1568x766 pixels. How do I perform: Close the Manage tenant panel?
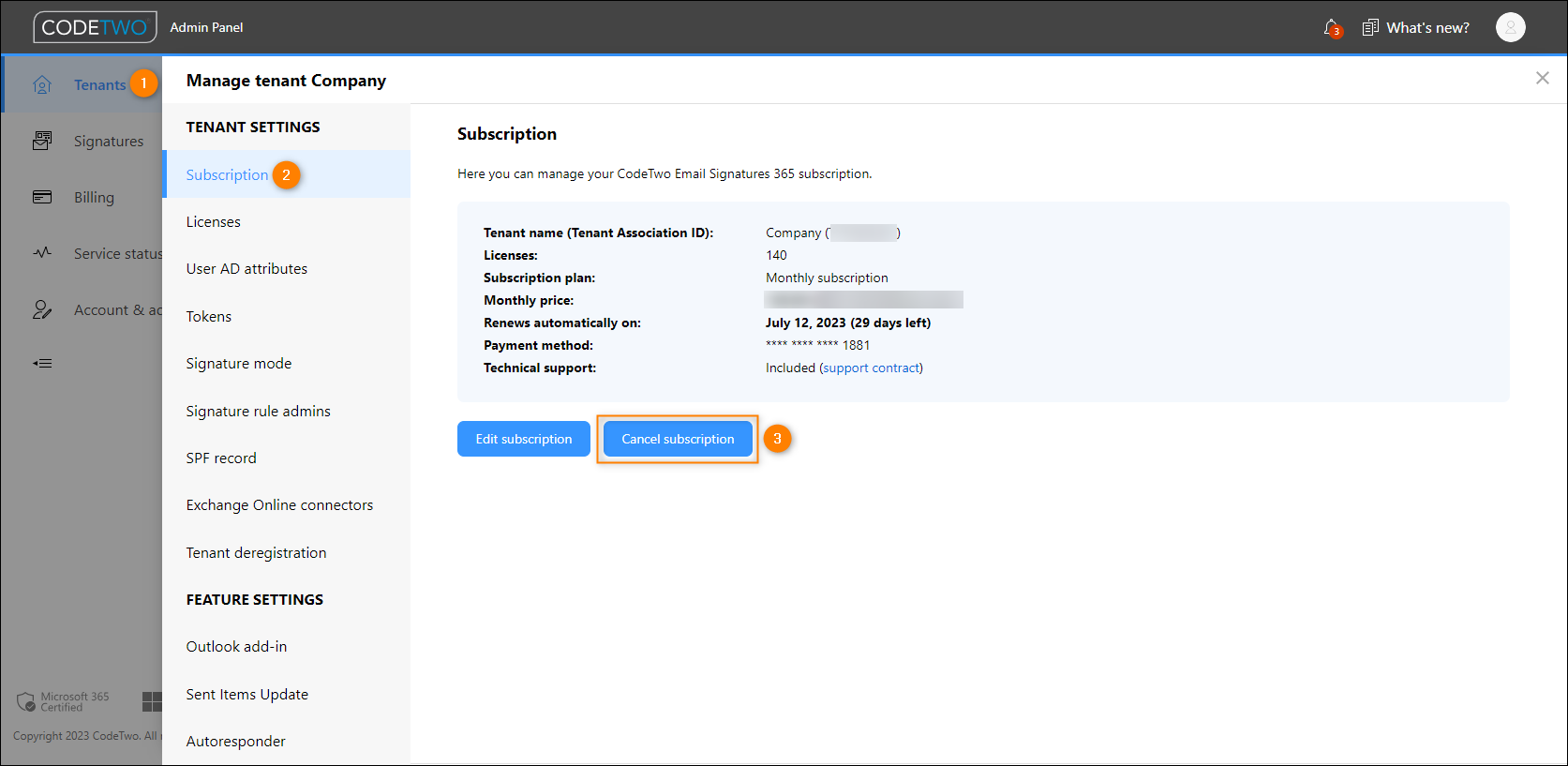1543,78
